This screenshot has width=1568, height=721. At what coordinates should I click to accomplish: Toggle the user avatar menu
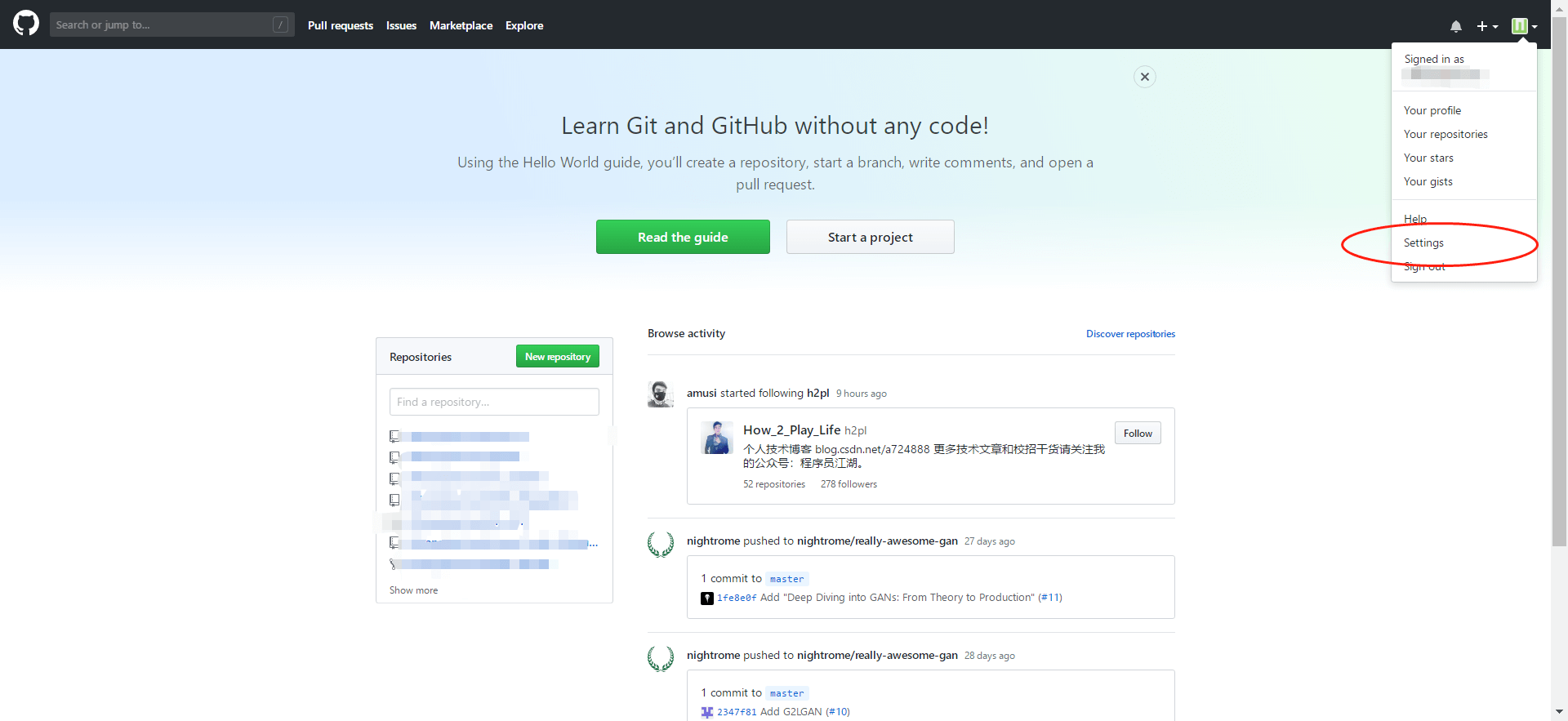pos(1524,26)
